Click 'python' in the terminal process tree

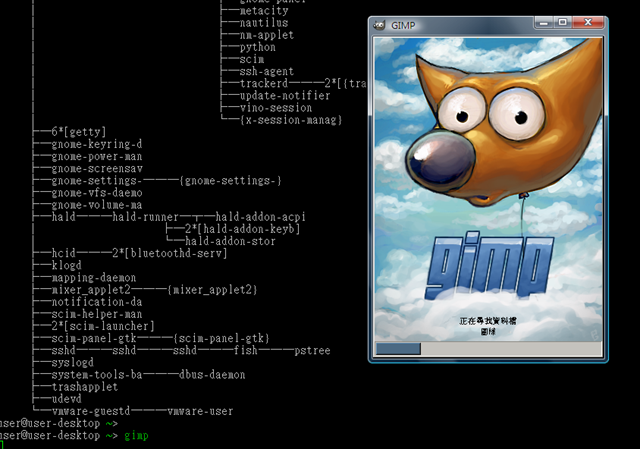point(258,47)
